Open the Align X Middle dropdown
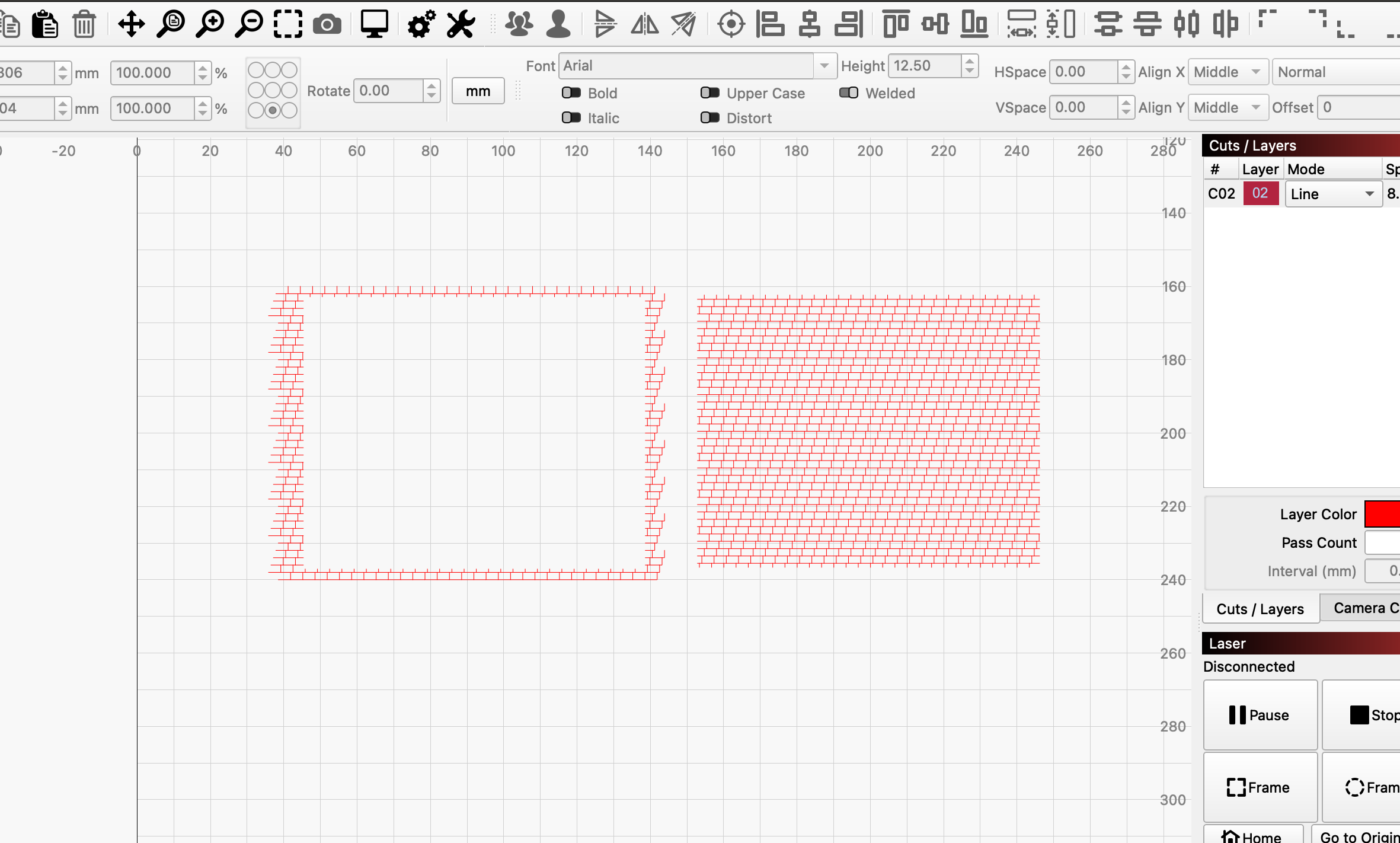 pyautogui.click(x=1228, y=72)
